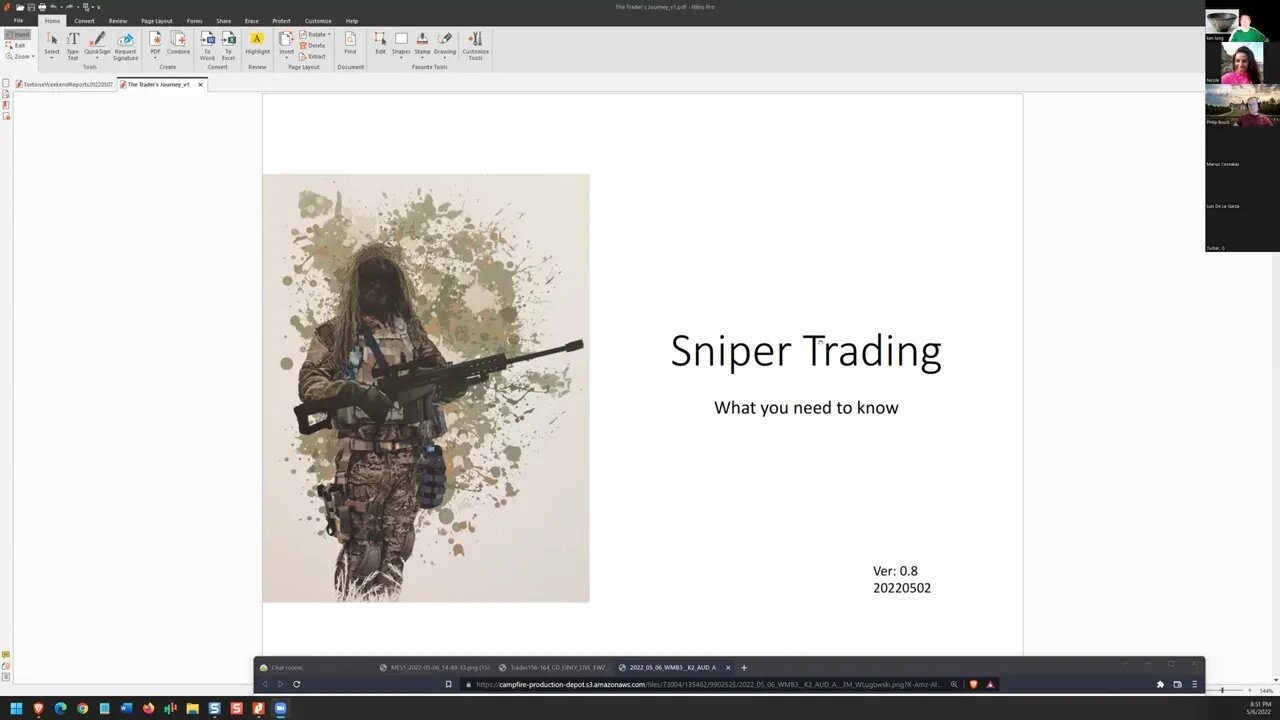Click the Combine files icon
1280x720 pixels.
pos(178,39)
